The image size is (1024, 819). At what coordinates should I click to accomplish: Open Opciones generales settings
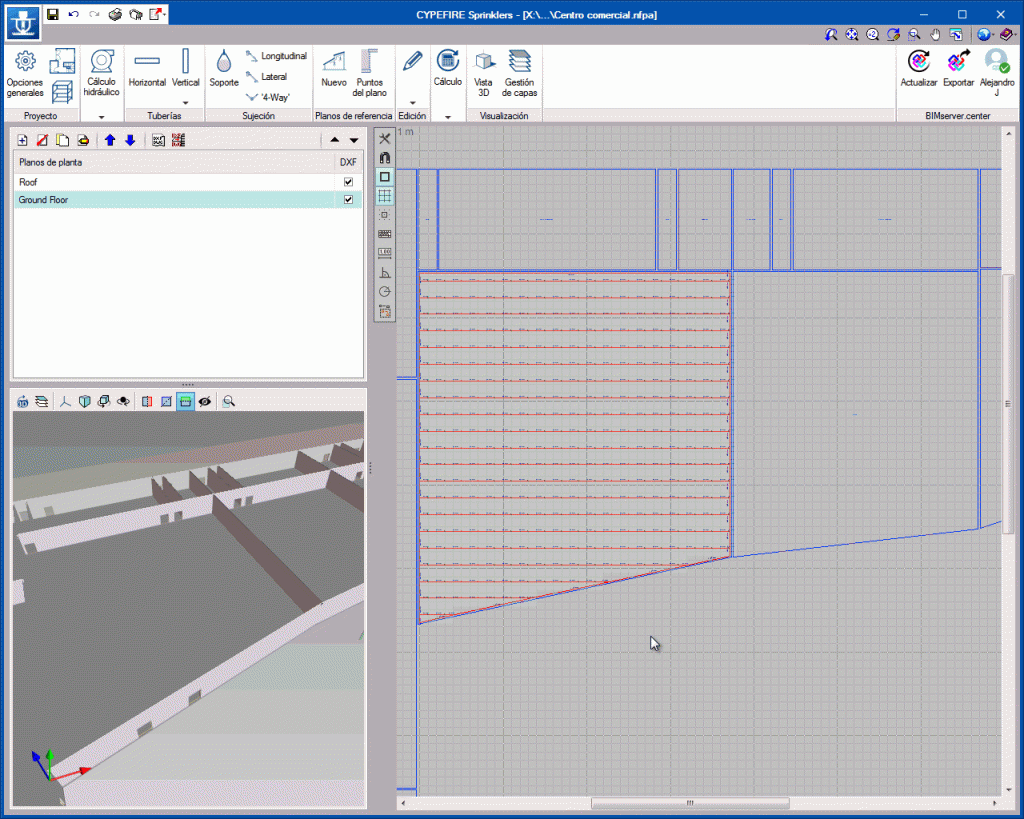point(25,73)
